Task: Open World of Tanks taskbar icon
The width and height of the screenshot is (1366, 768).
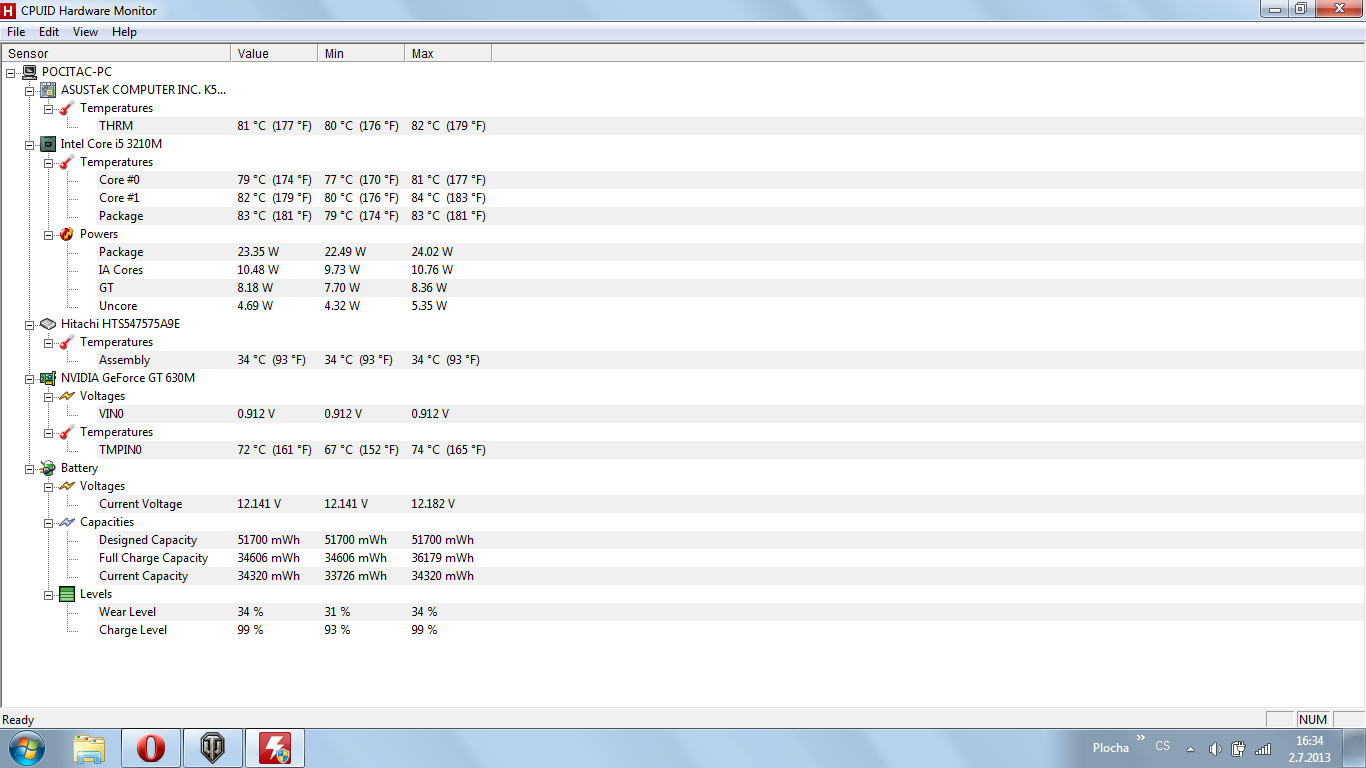Action: pyautogui.click(x=213, y=748)
